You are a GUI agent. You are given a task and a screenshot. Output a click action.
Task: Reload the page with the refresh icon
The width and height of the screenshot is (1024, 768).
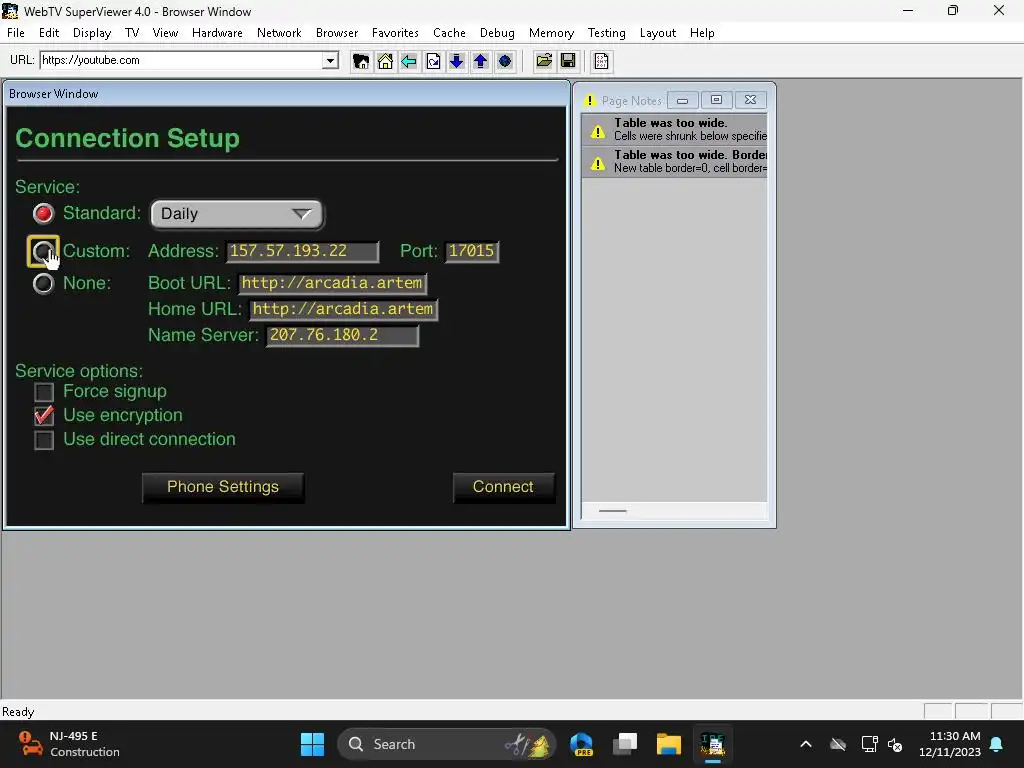coord(433,61)
